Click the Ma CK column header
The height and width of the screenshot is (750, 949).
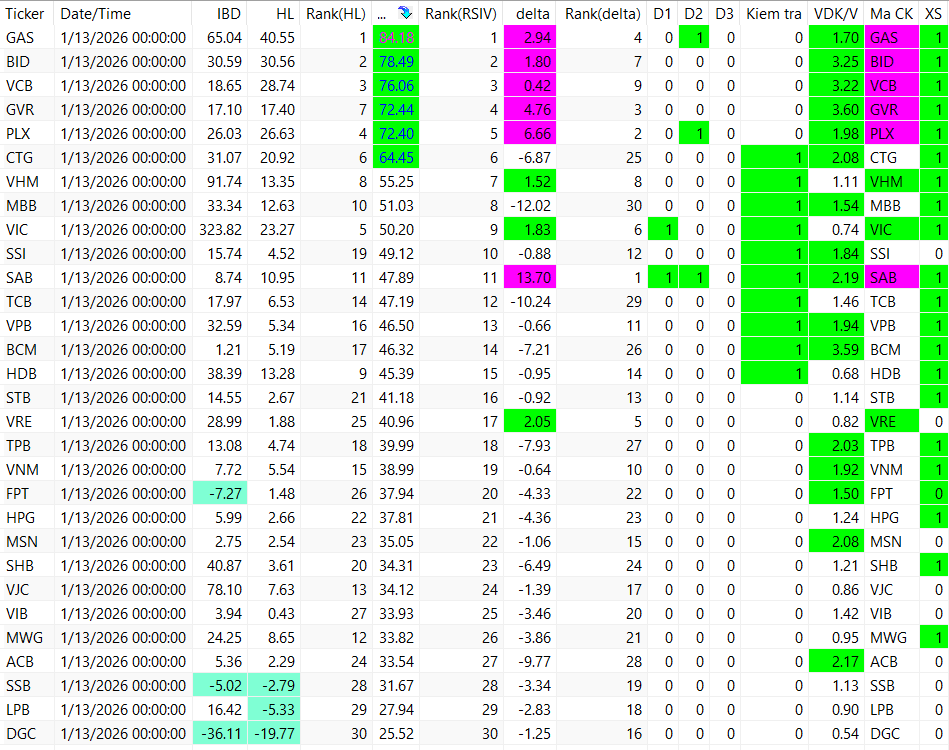[x=892, y=13]
